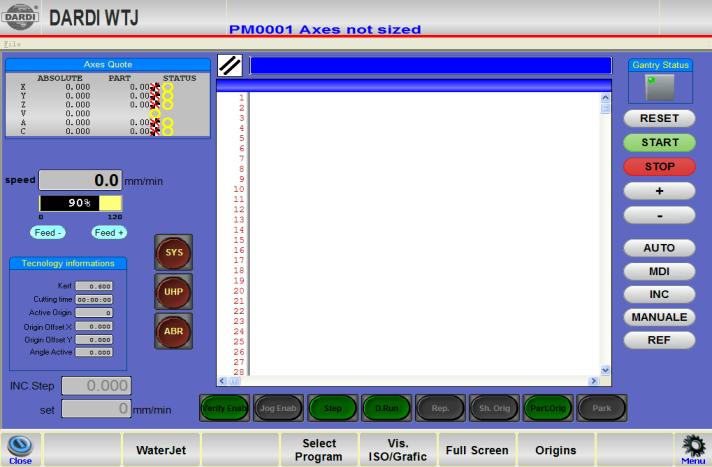Click 'PM0001 Axes not sized' message
Image resolution: width=712 pixels, height=467 pixels.
click(325, 30)
